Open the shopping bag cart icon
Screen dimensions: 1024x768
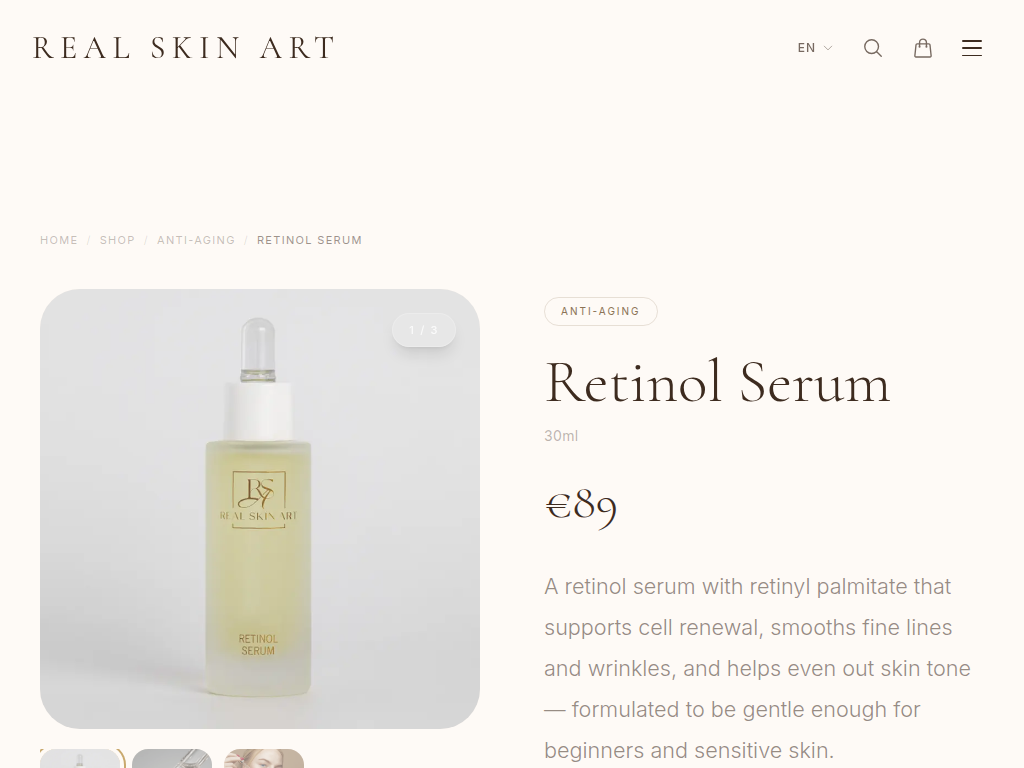point(923,48)
